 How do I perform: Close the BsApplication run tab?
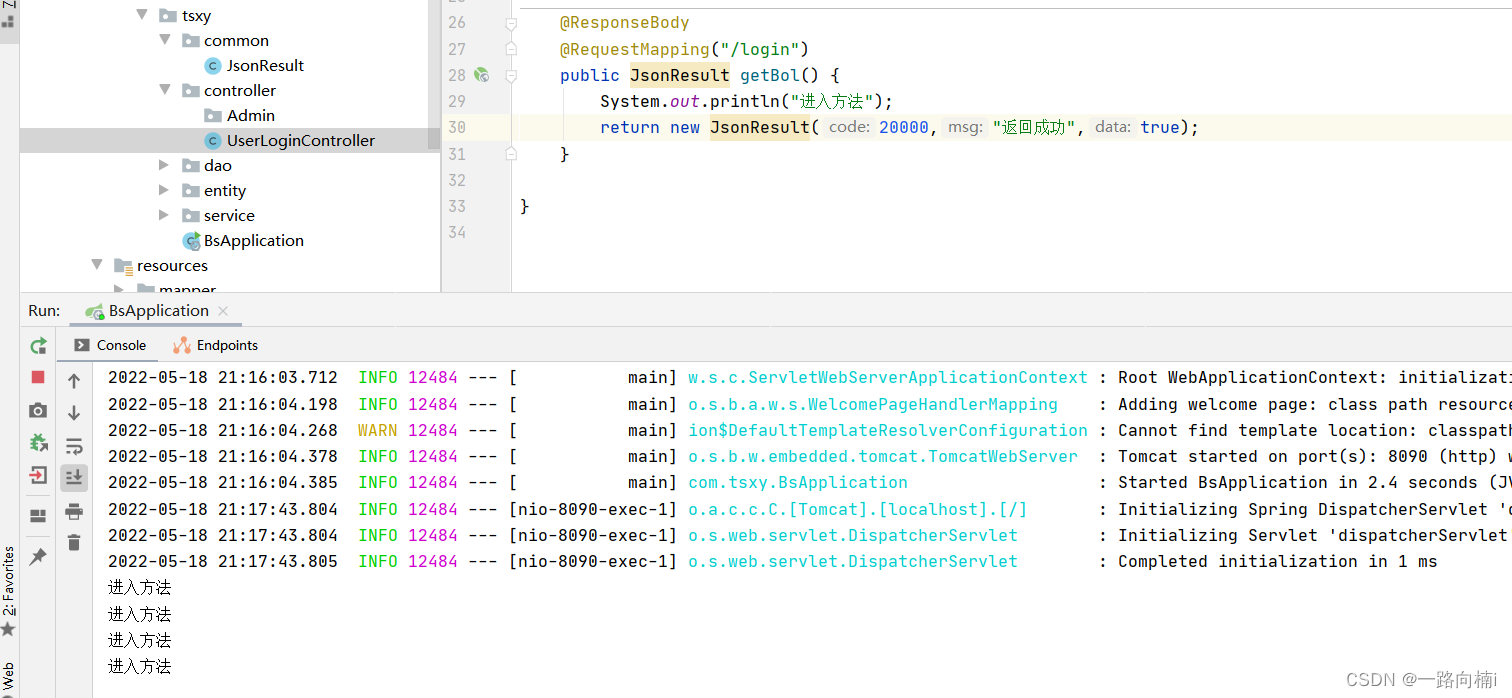(223, 311)
